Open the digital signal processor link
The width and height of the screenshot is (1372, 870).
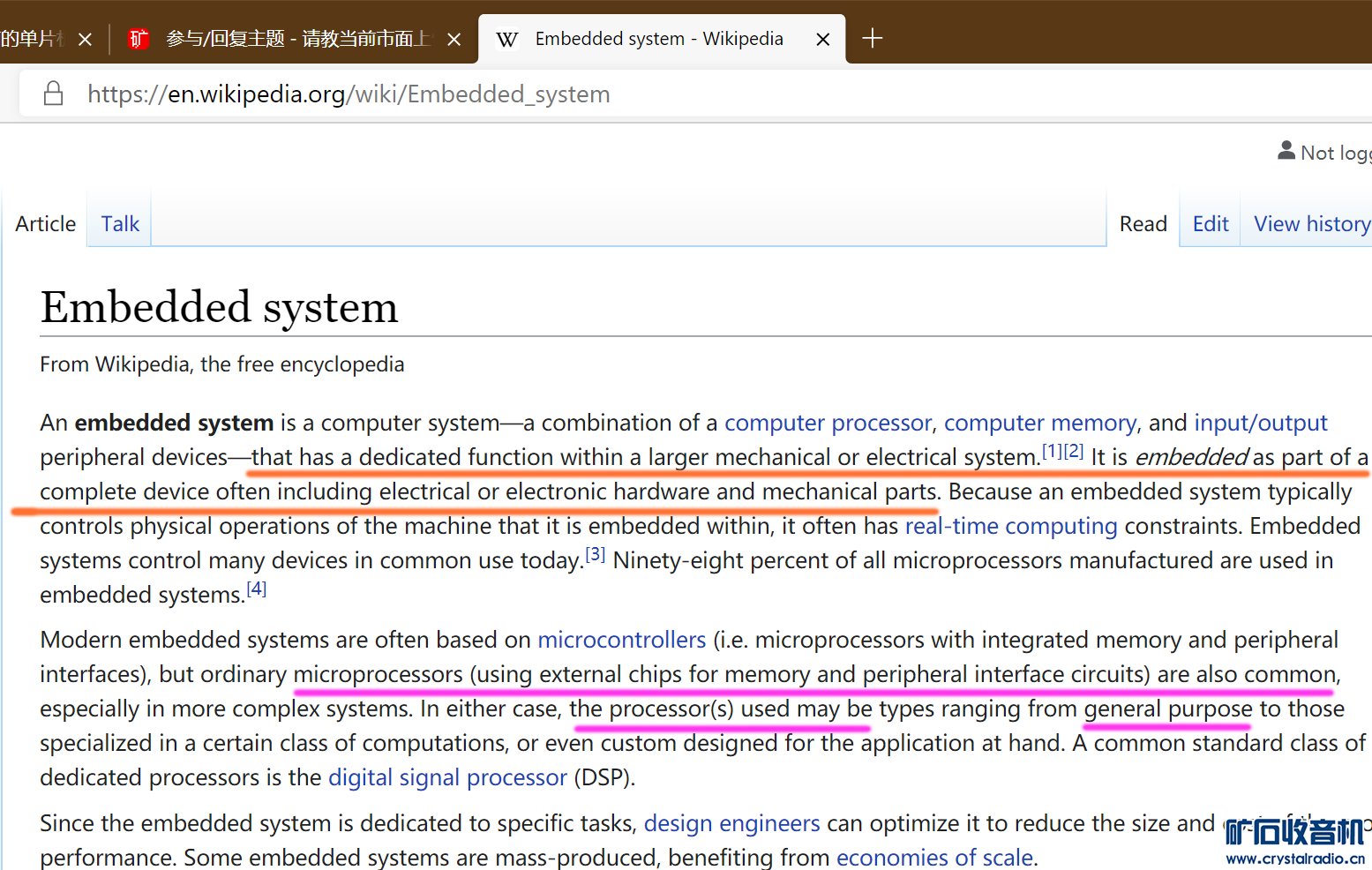pyautogui.click(x=447, y=778)
